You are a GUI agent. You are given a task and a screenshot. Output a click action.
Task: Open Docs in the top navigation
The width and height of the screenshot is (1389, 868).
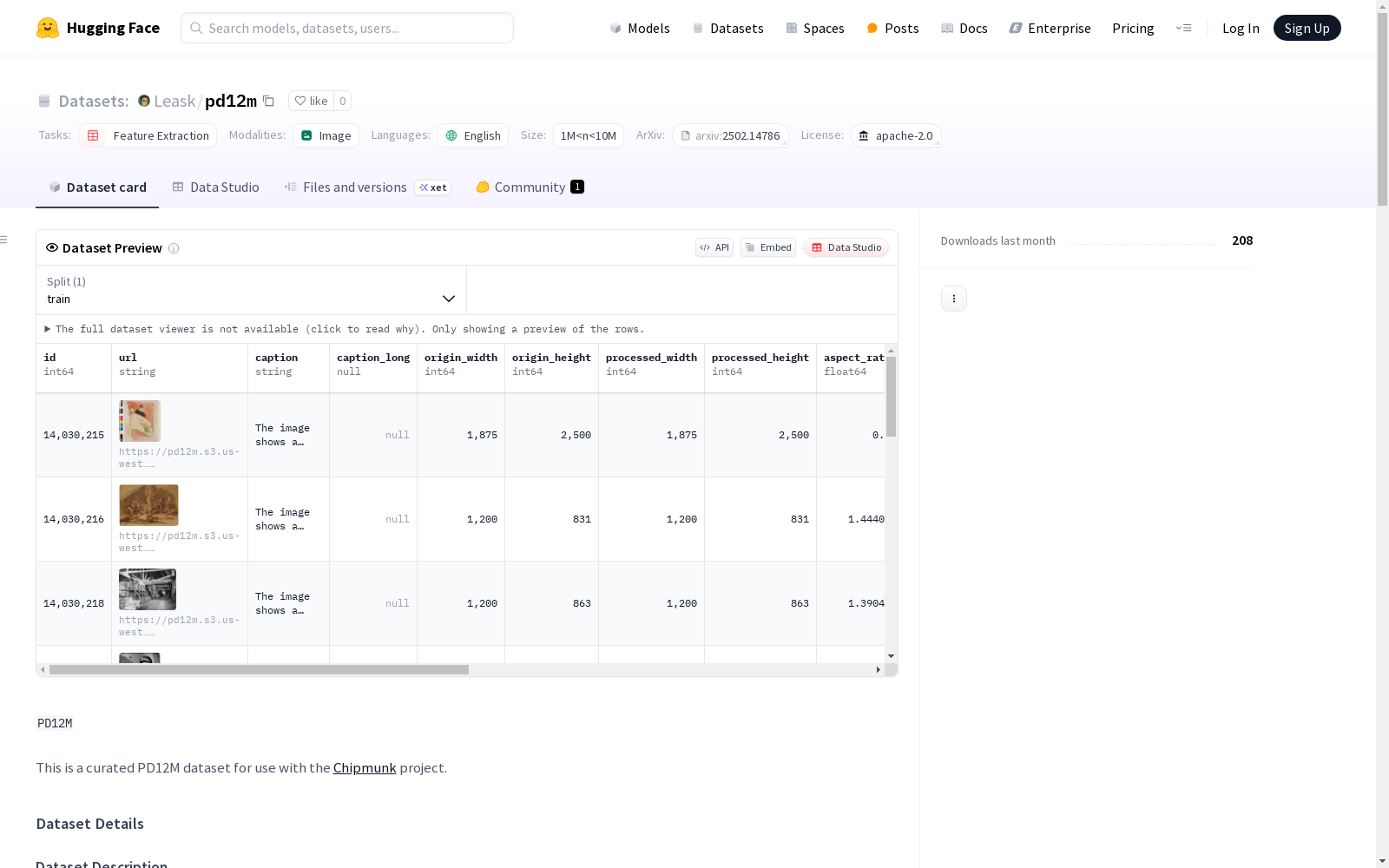point(964,28)
